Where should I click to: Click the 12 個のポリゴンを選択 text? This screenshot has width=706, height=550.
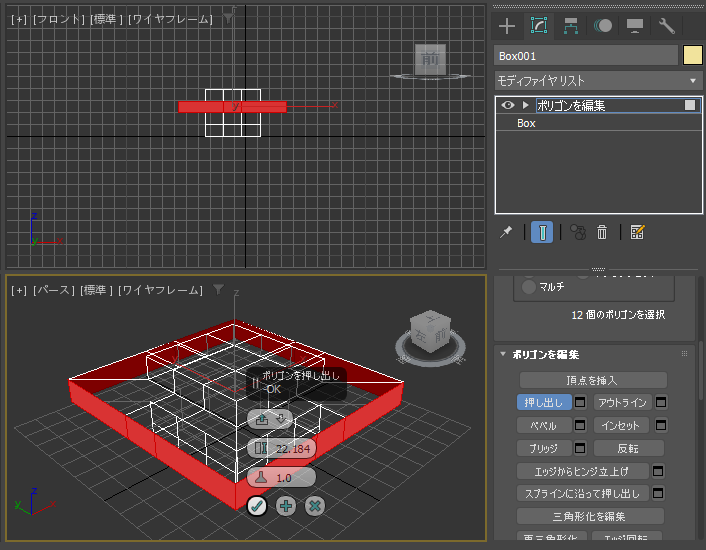click(618, 315)
